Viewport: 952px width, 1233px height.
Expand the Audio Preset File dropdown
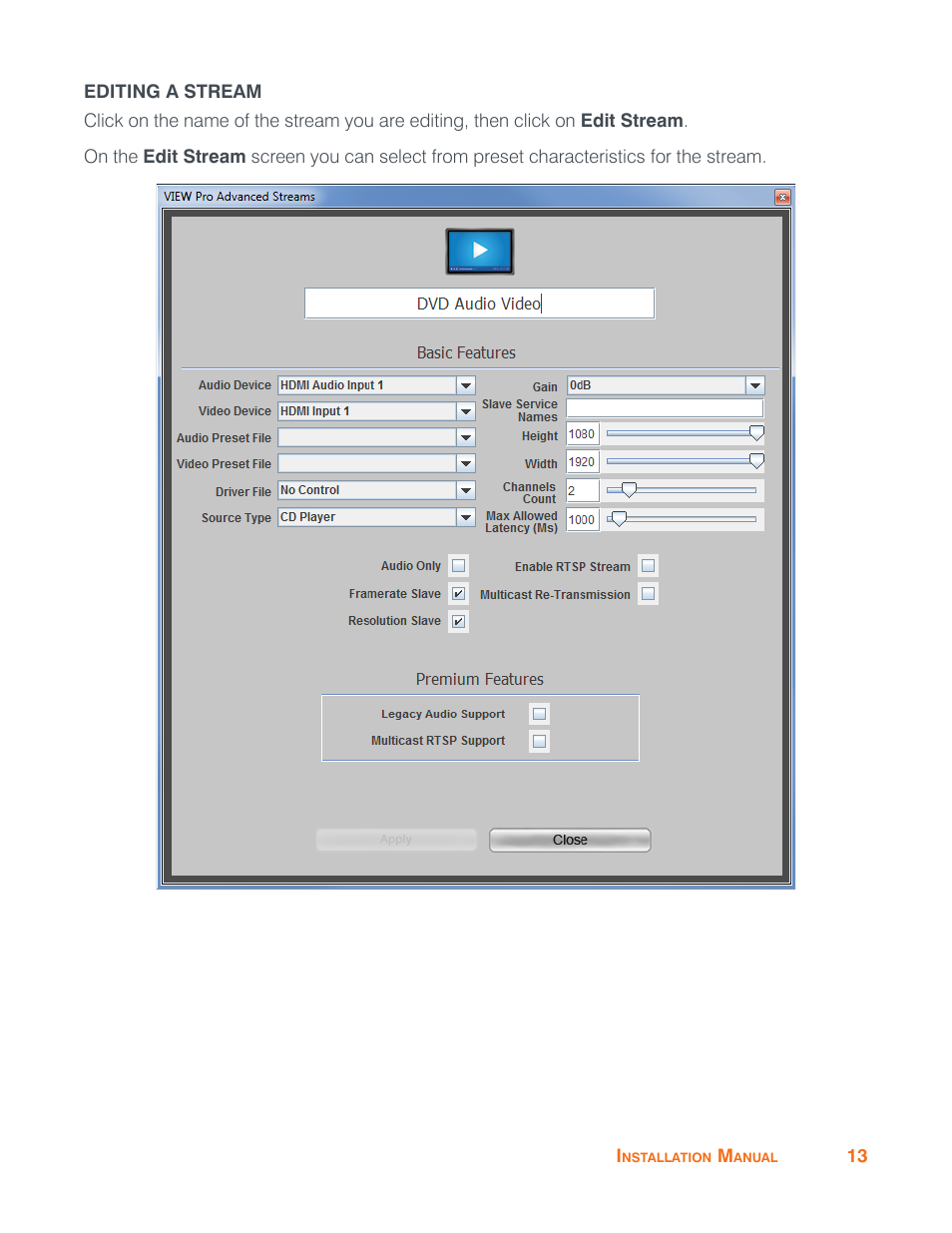pyautogui.click(x=466, y=437)
